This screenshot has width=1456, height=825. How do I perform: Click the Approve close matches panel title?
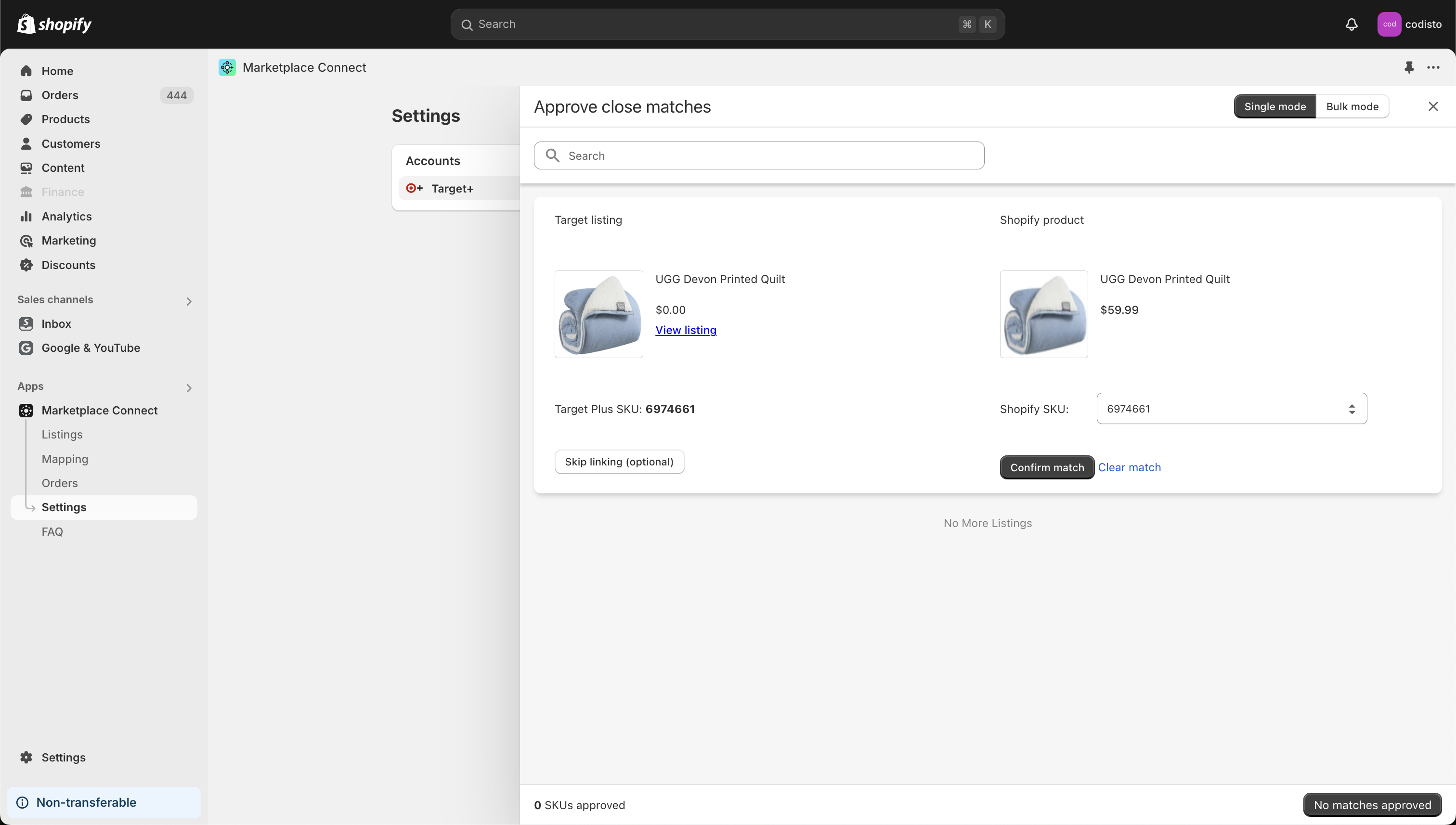point(622,106)
